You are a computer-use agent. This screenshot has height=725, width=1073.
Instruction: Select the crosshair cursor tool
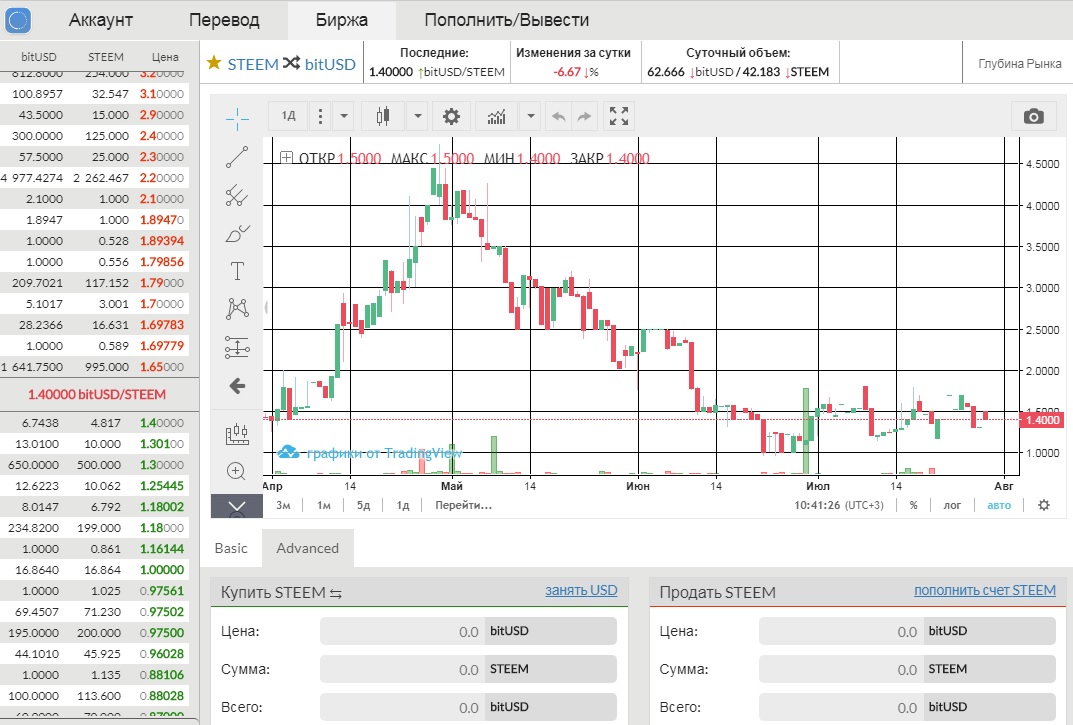tap(237, 119)
